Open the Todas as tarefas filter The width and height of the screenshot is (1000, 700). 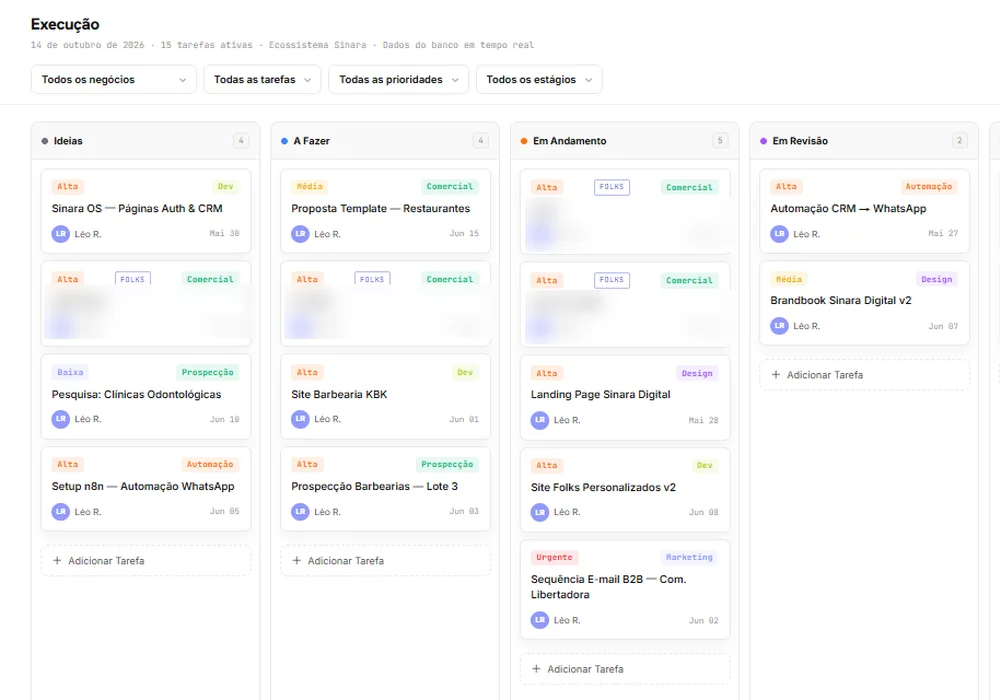click(x=262, y=80)
